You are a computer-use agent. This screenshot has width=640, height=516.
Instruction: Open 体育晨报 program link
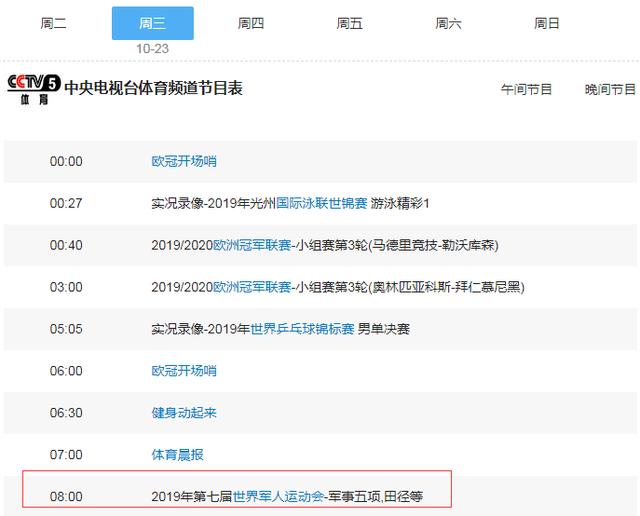click(178, 455)
